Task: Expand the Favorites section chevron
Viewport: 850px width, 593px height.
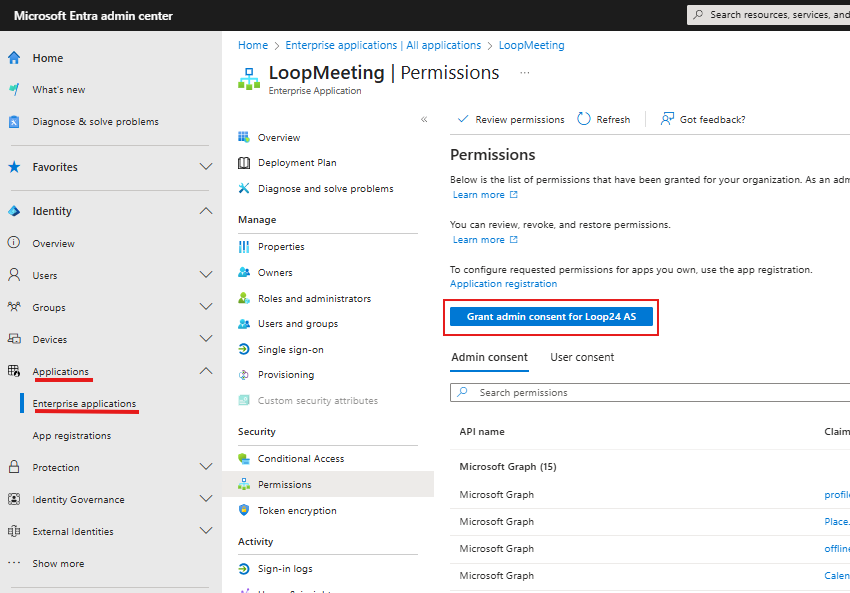Action: 206,166
